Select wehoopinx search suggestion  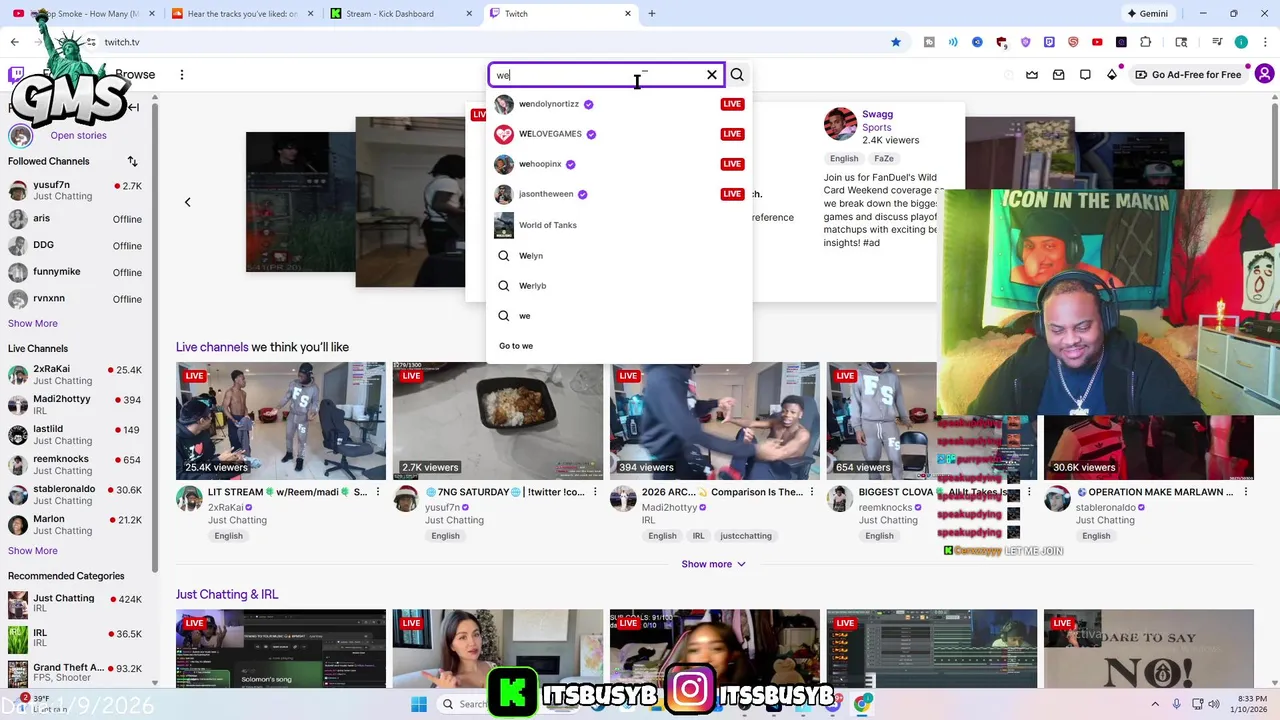point(619,164)
